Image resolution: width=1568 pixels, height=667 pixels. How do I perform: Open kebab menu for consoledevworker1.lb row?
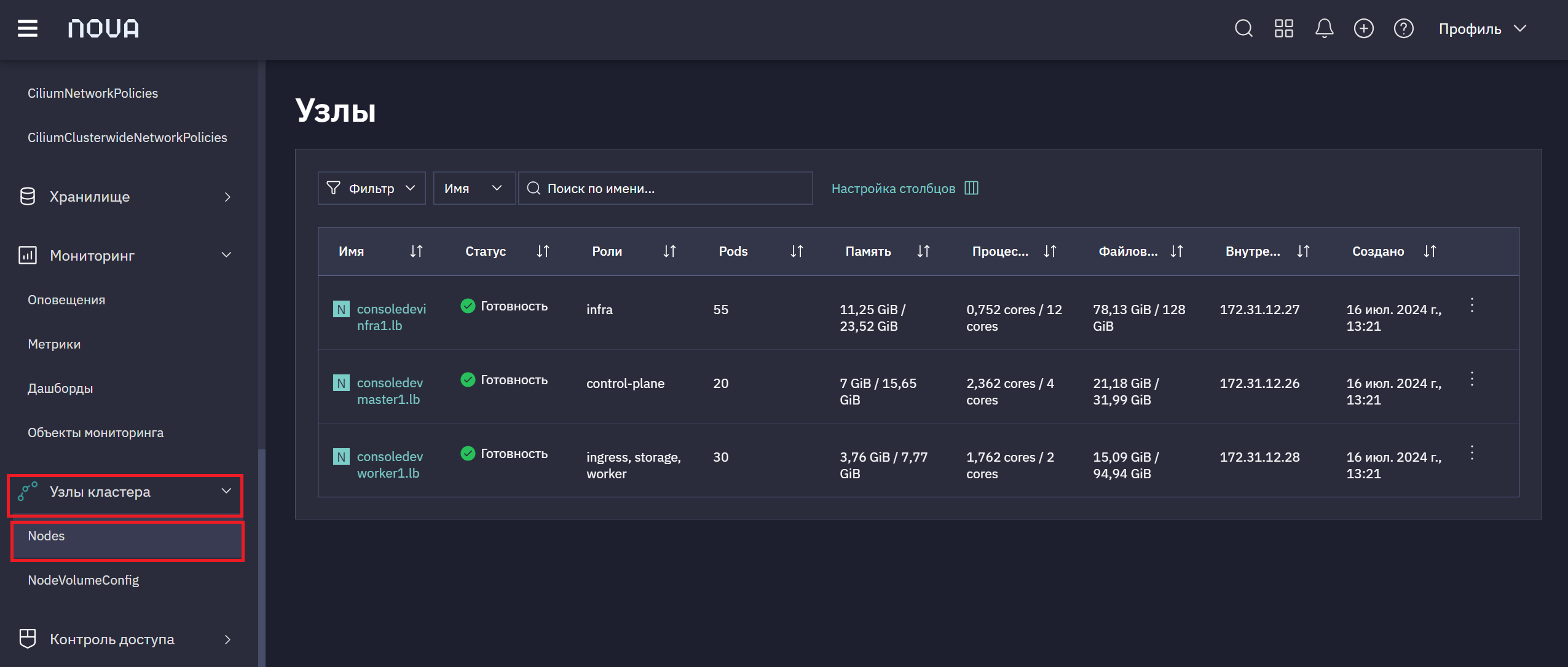[x=1471, y=453]
